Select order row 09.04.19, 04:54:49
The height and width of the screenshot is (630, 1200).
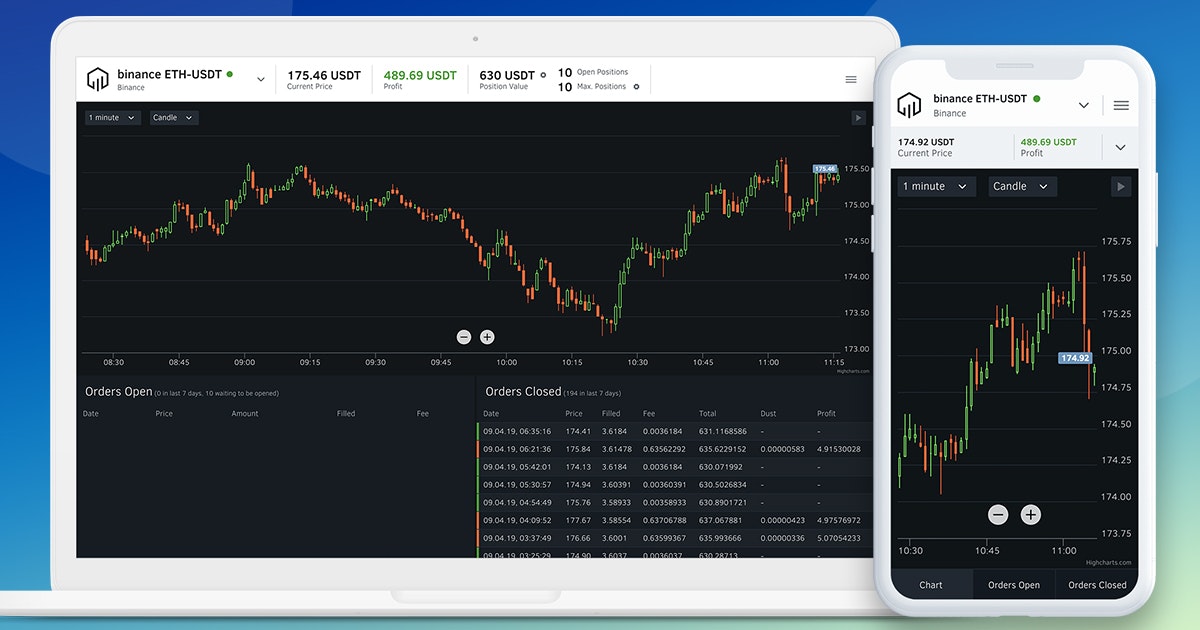point(675,502)
